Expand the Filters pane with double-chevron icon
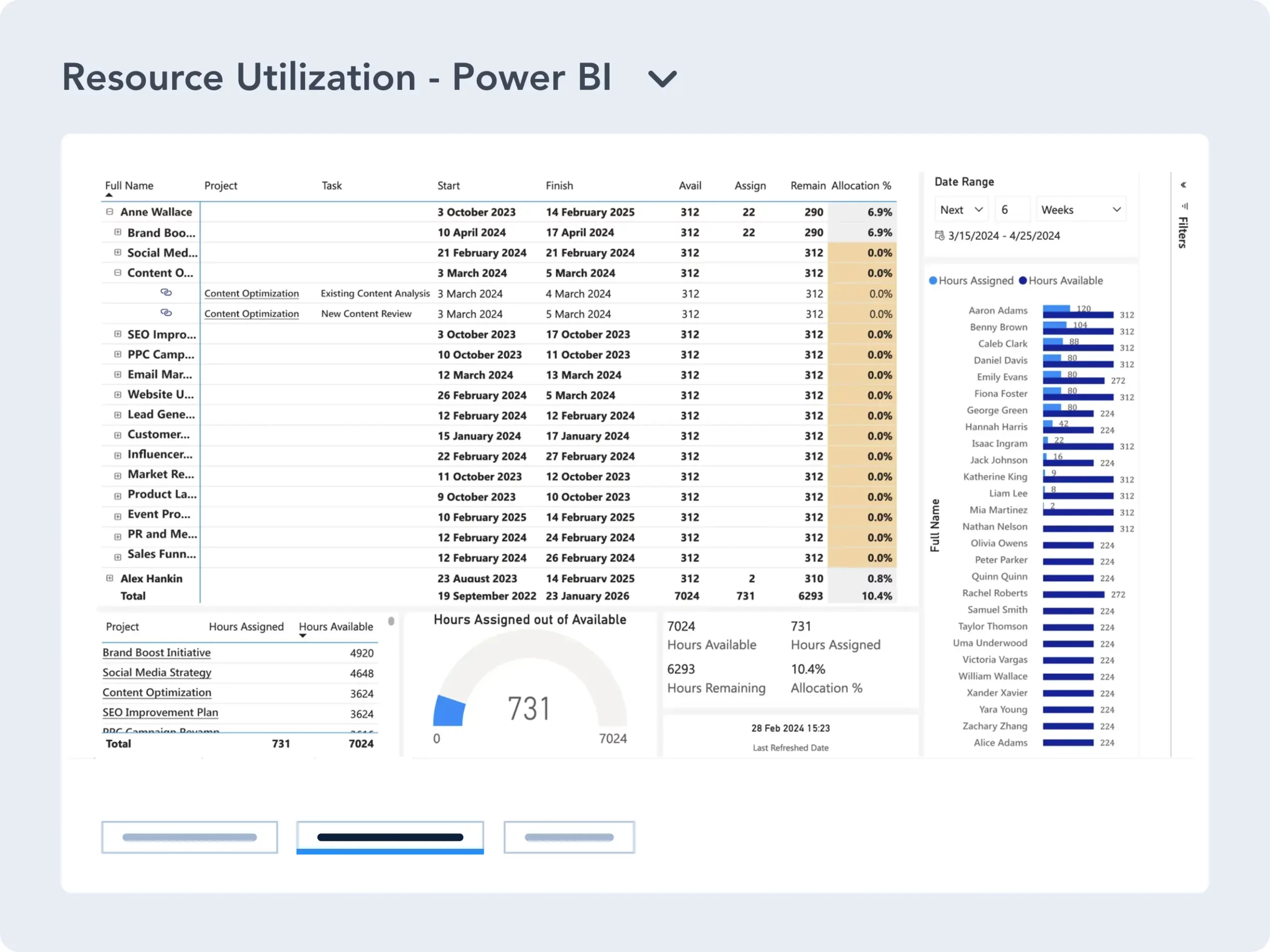The width and height of the screenshot is (1270, 952). [x=1183, y=185]
